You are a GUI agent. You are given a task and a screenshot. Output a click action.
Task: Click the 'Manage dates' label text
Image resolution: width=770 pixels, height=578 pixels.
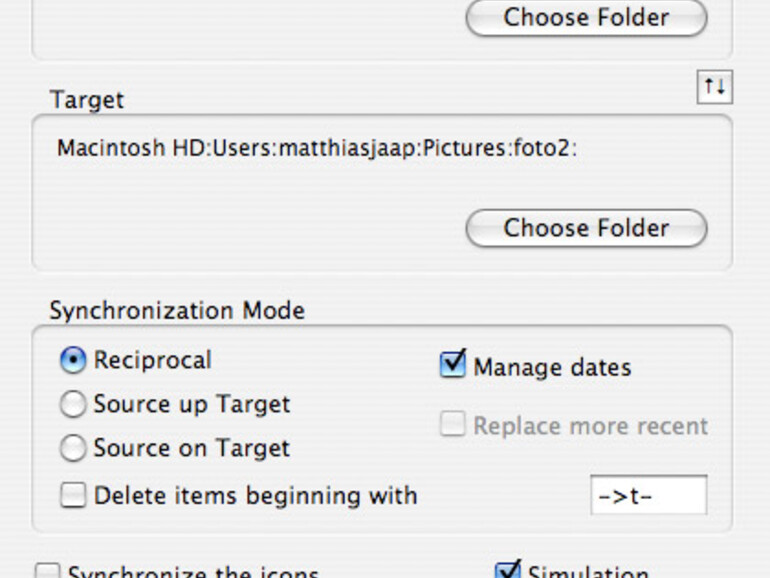point(552,367)
